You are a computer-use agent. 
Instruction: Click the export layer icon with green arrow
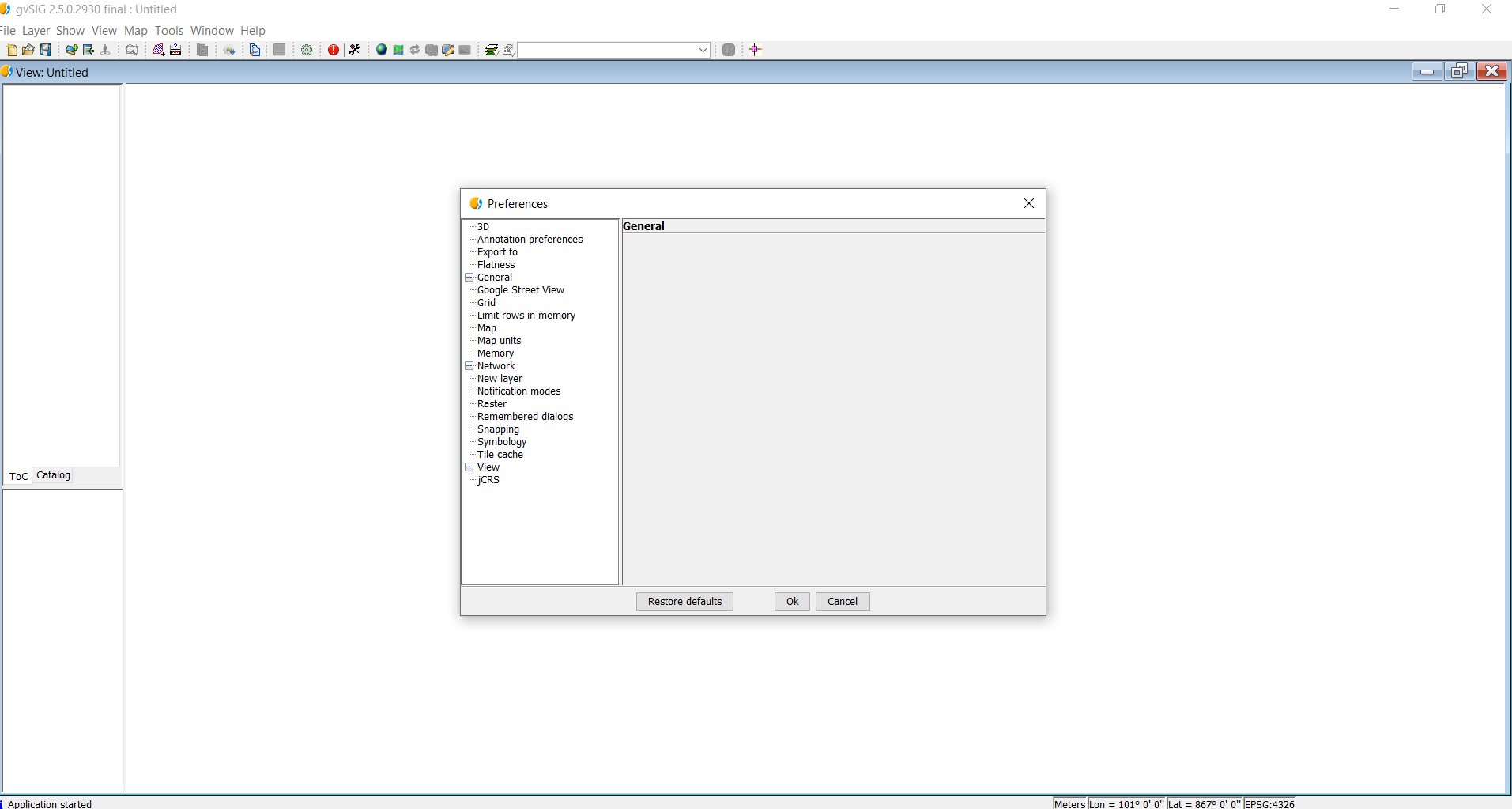point(89,50)
